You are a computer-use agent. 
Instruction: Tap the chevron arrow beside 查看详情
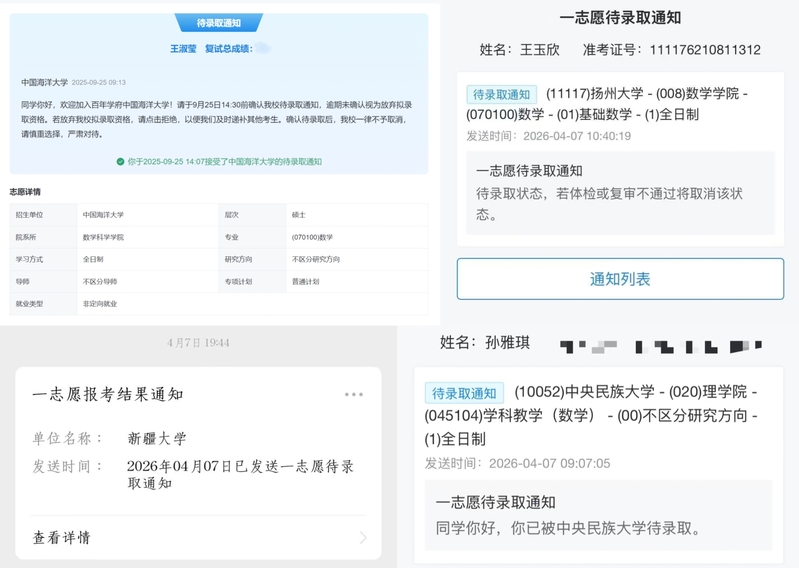point(363,537)
